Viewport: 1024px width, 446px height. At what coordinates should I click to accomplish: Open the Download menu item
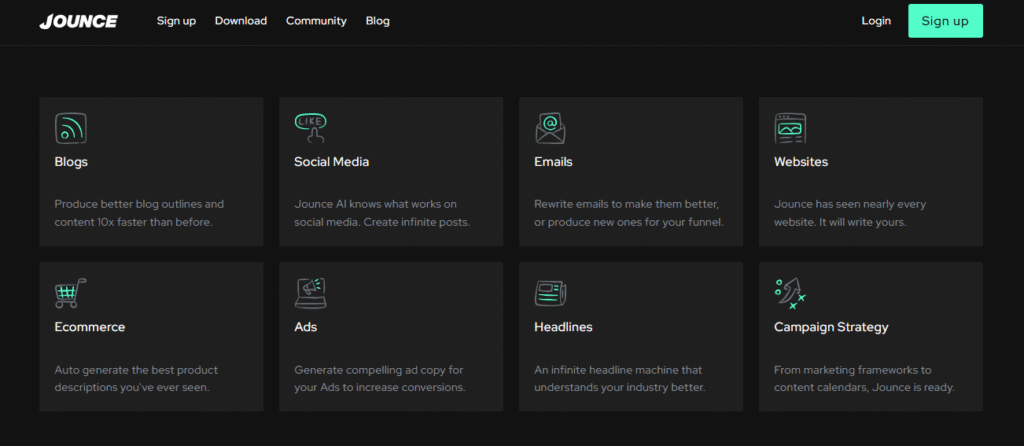pyautogui.click(x=241, y=21)
